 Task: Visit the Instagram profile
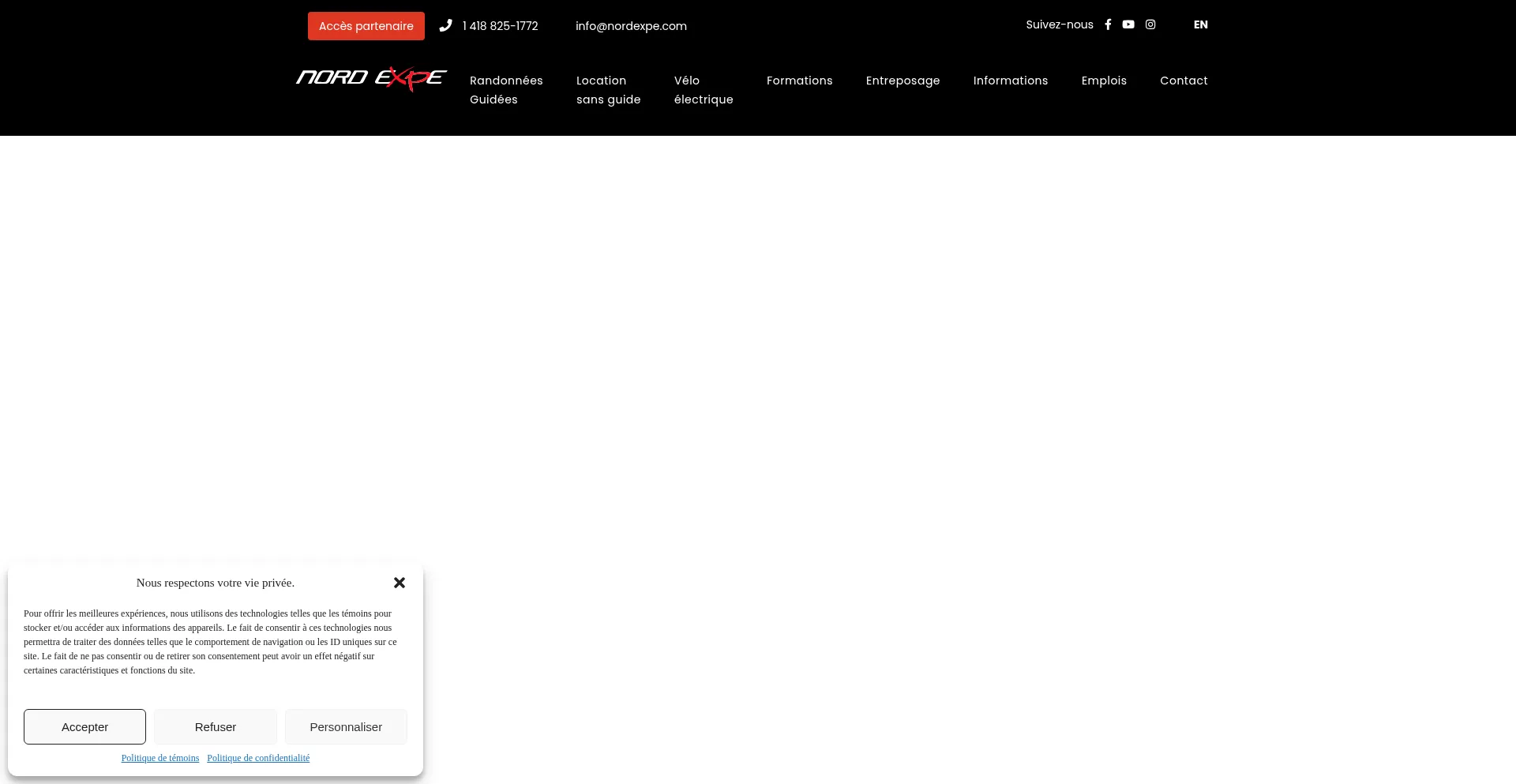click(x=1150, y=24)
